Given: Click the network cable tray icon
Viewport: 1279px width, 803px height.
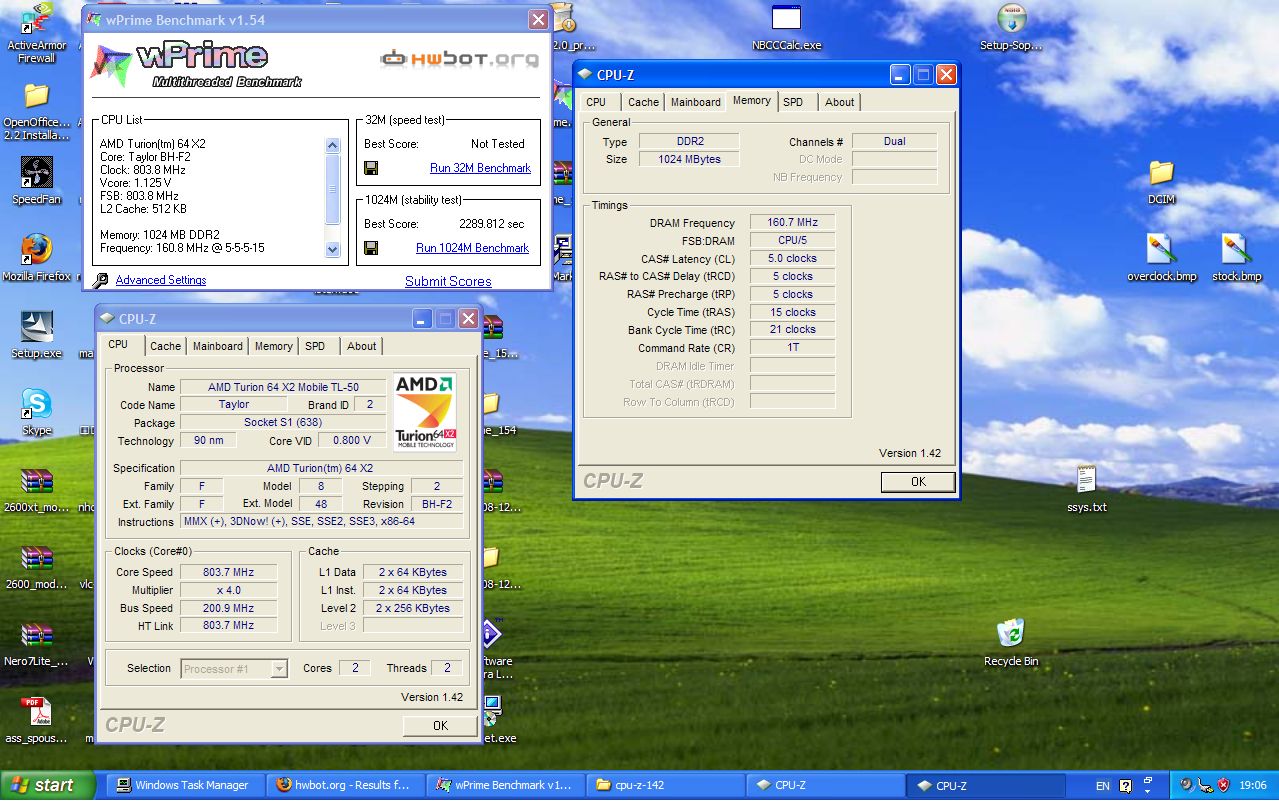Looking at the screenshot, I should (1204, 785).
